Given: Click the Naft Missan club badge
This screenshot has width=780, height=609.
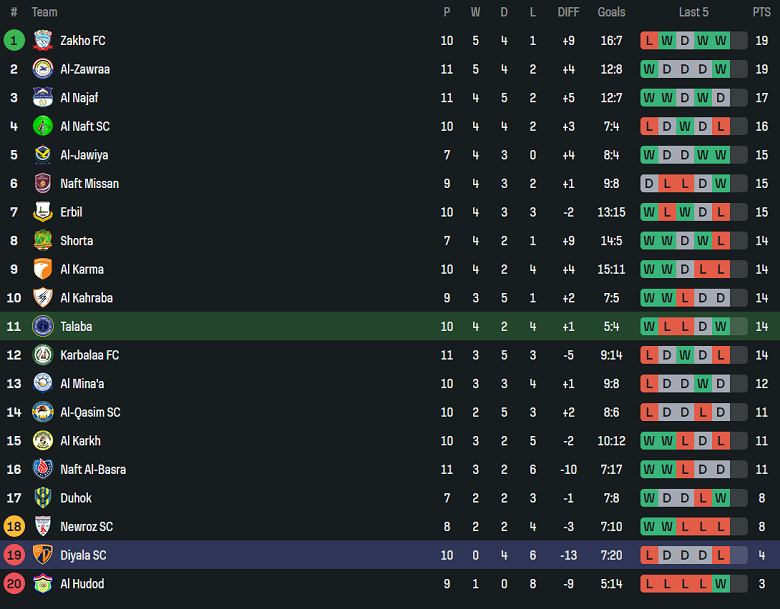Looking at the screenshot, I should tap(42, 183).
